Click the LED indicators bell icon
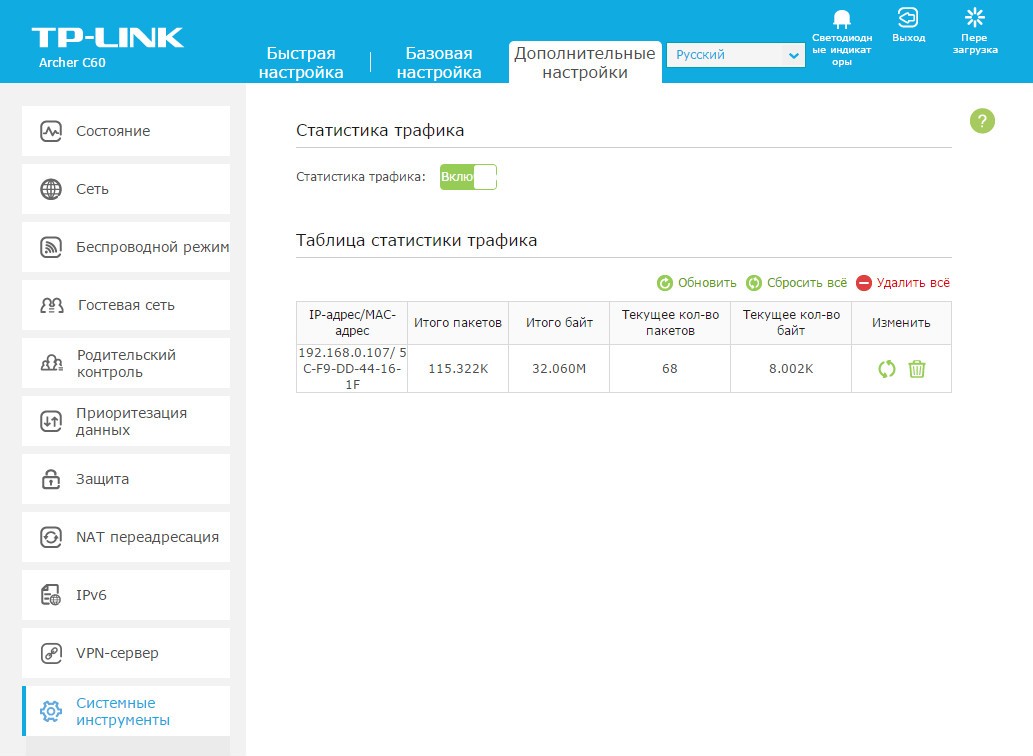 point(841,20)
